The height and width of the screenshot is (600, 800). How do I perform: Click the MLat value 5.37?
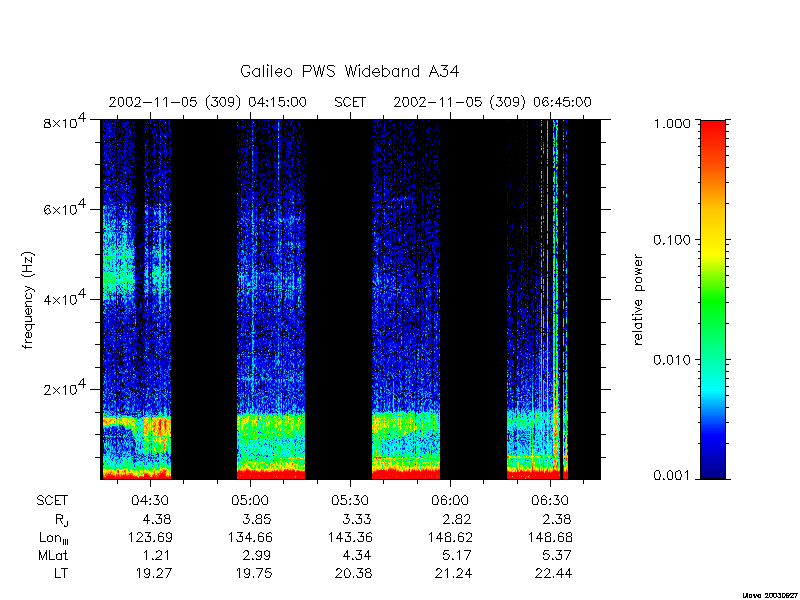[557, 555]
